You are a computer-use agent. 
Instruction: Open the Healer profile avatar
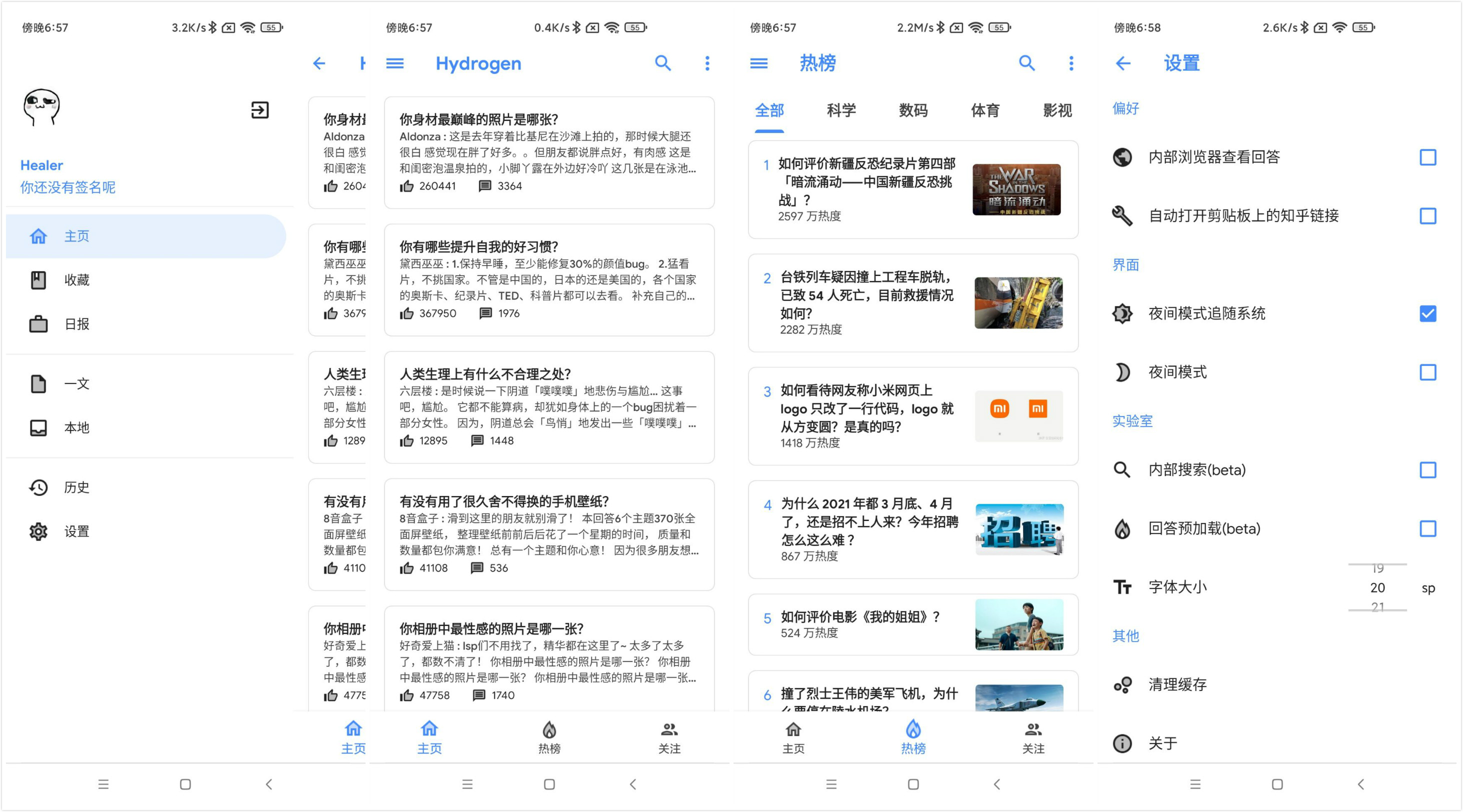point(41,107)
